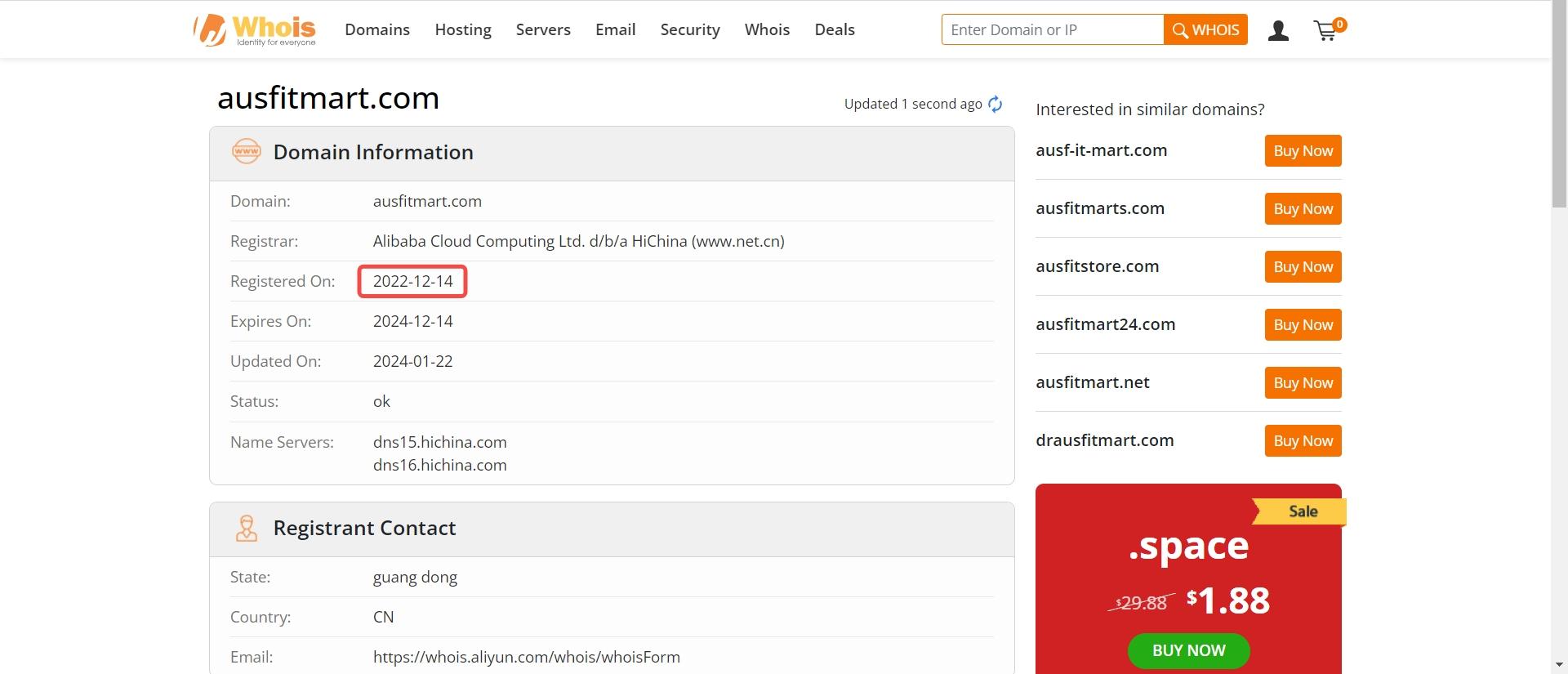Open the user account icon
This screenshot has width=1568, height=674.
1278,31
